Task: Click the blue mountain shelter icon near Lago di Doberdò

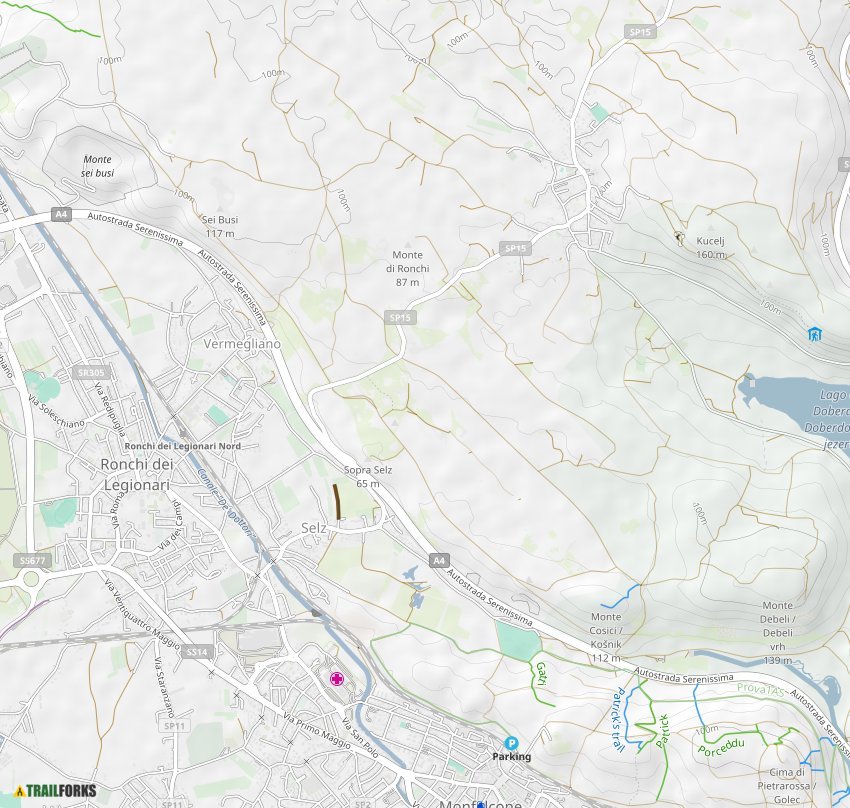Action: point(814,334)
